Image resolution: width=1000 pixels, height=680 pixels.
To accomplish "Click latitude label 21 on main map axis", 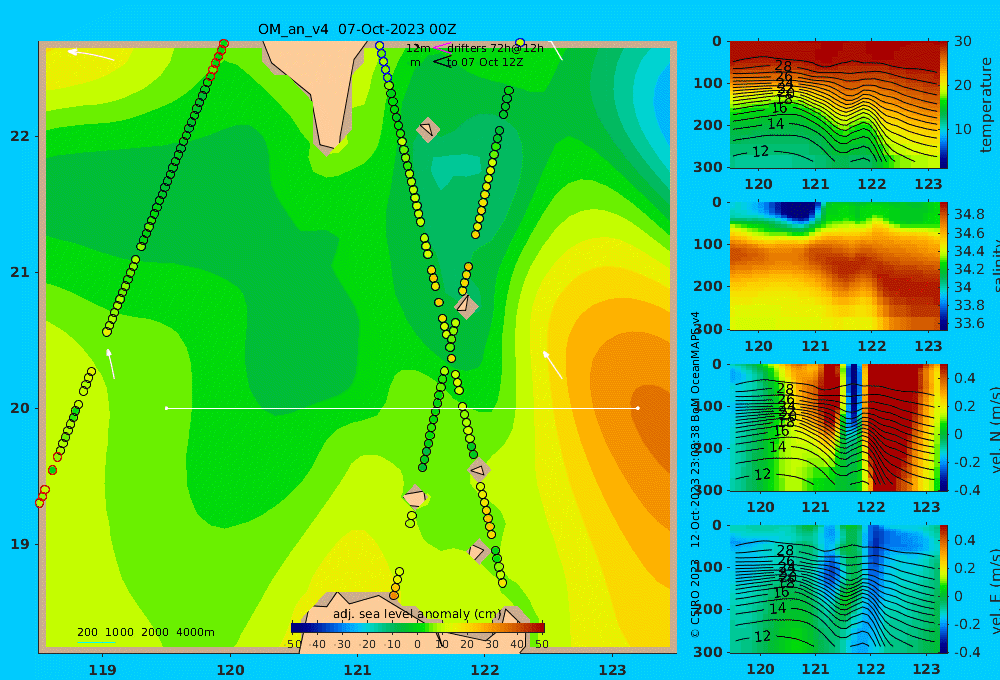I will pos(20,272).
